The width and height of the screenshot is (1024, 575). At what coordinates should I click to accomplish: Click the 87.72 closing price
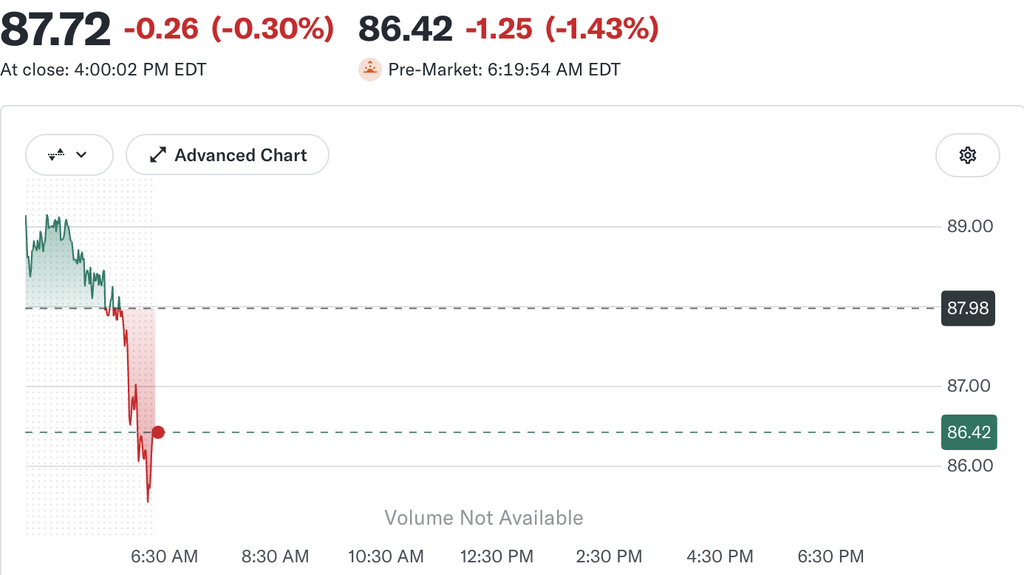tap(56, 29)
